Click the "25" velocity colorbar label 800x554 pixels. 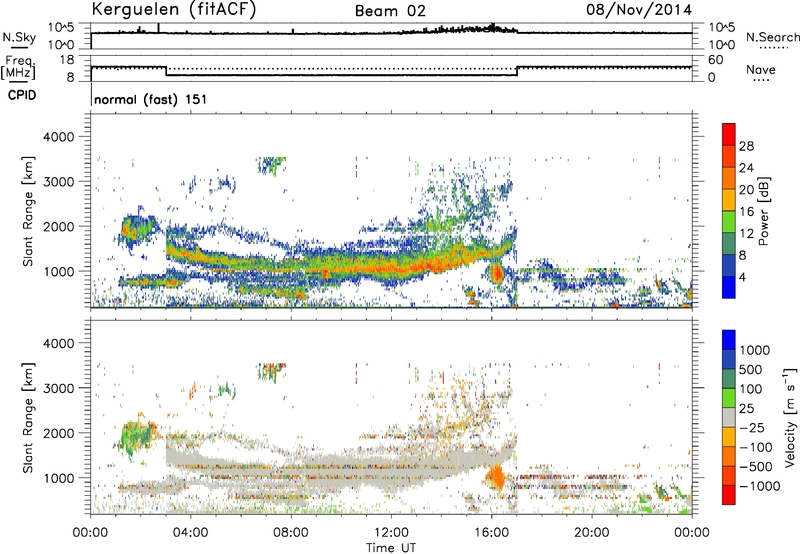(x=746, y=408)
